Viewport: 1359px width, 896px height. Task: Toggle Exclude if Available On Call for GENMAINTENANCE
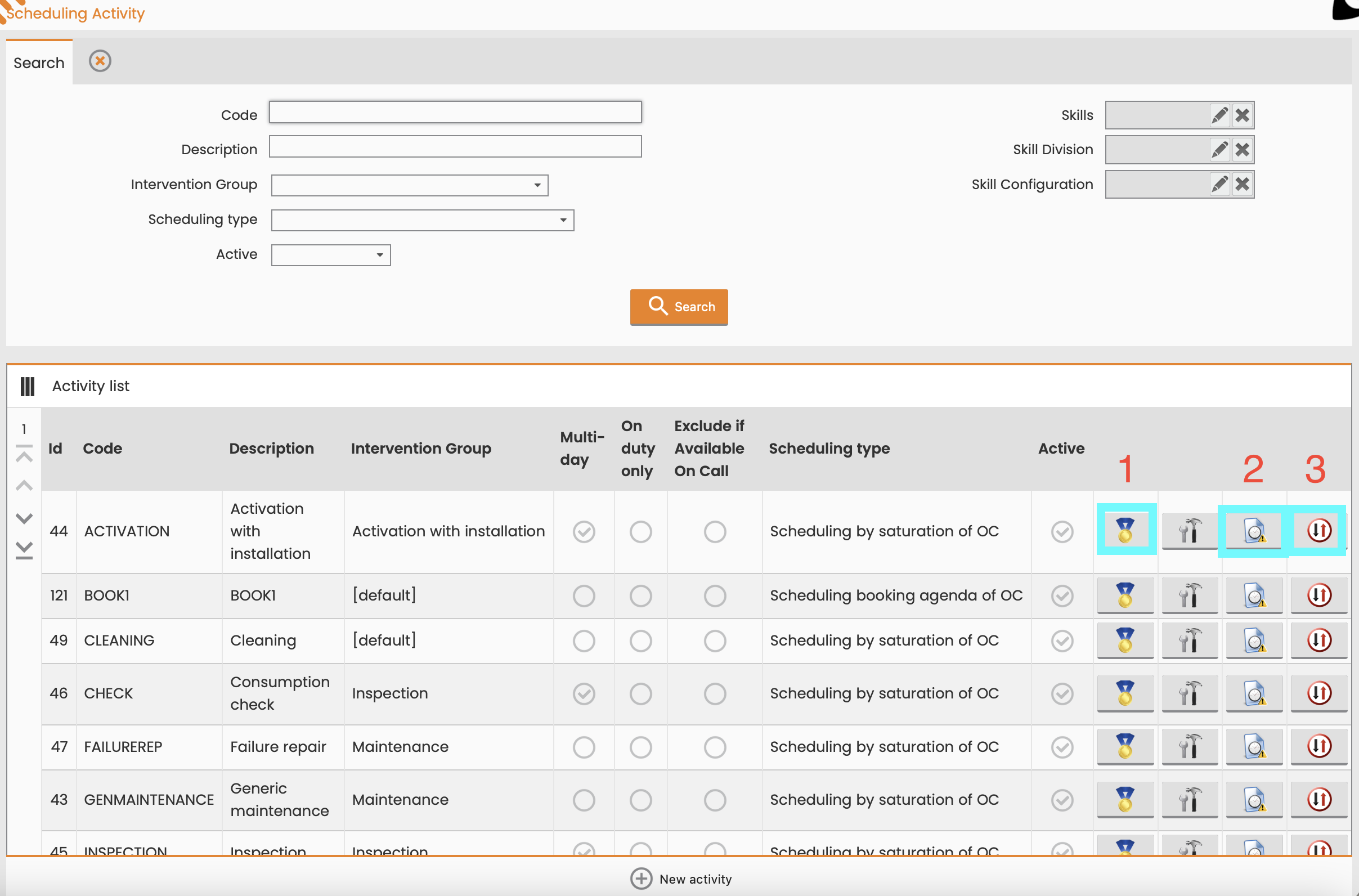pyautogui.click(x=715, y=800)
